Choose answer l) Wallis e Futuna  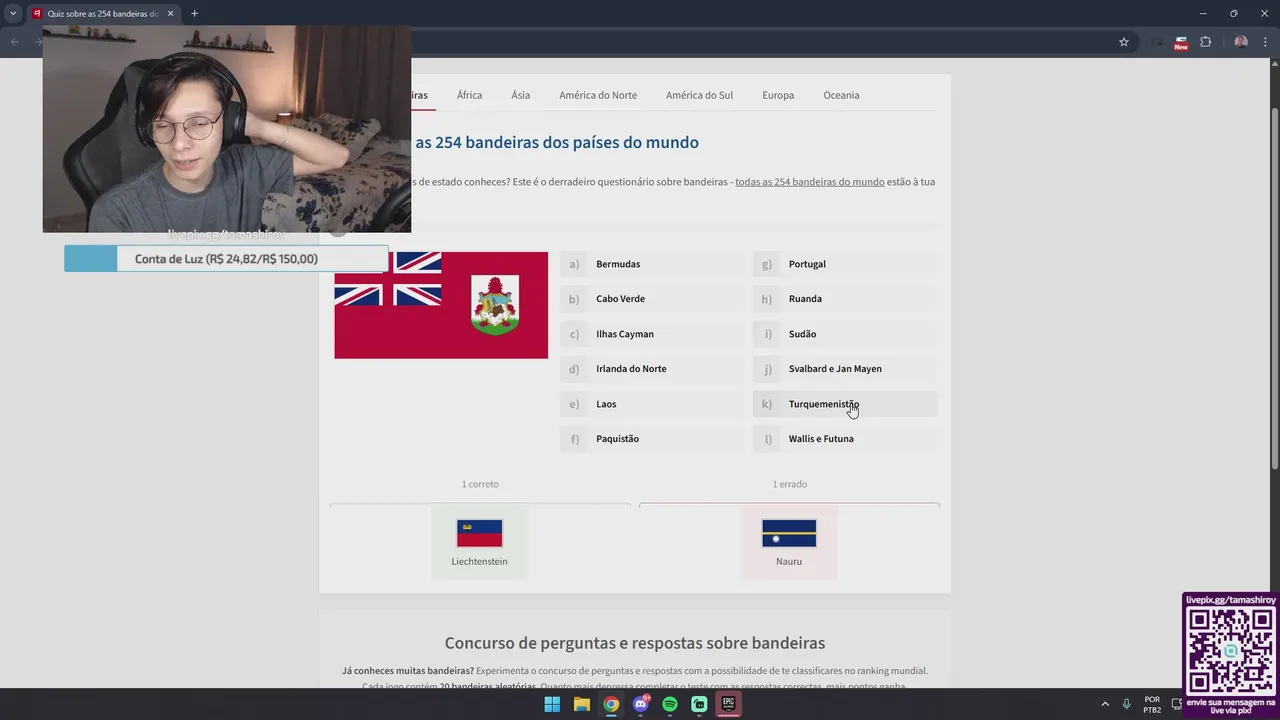[845, 439]
